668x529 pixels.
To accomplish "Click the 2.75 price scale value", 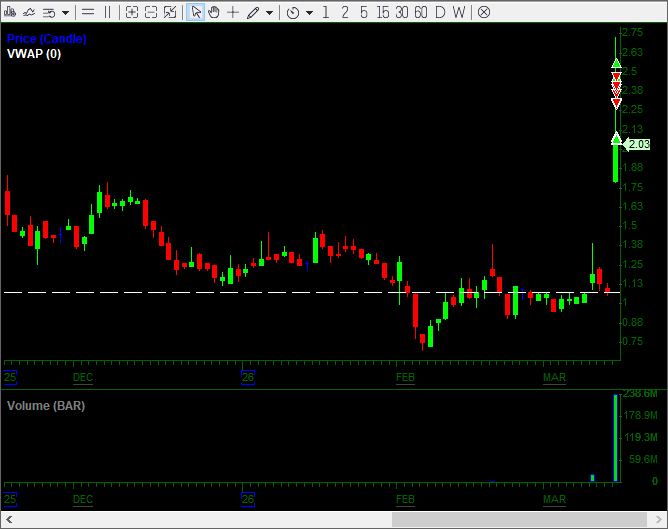I will point(632,32).
